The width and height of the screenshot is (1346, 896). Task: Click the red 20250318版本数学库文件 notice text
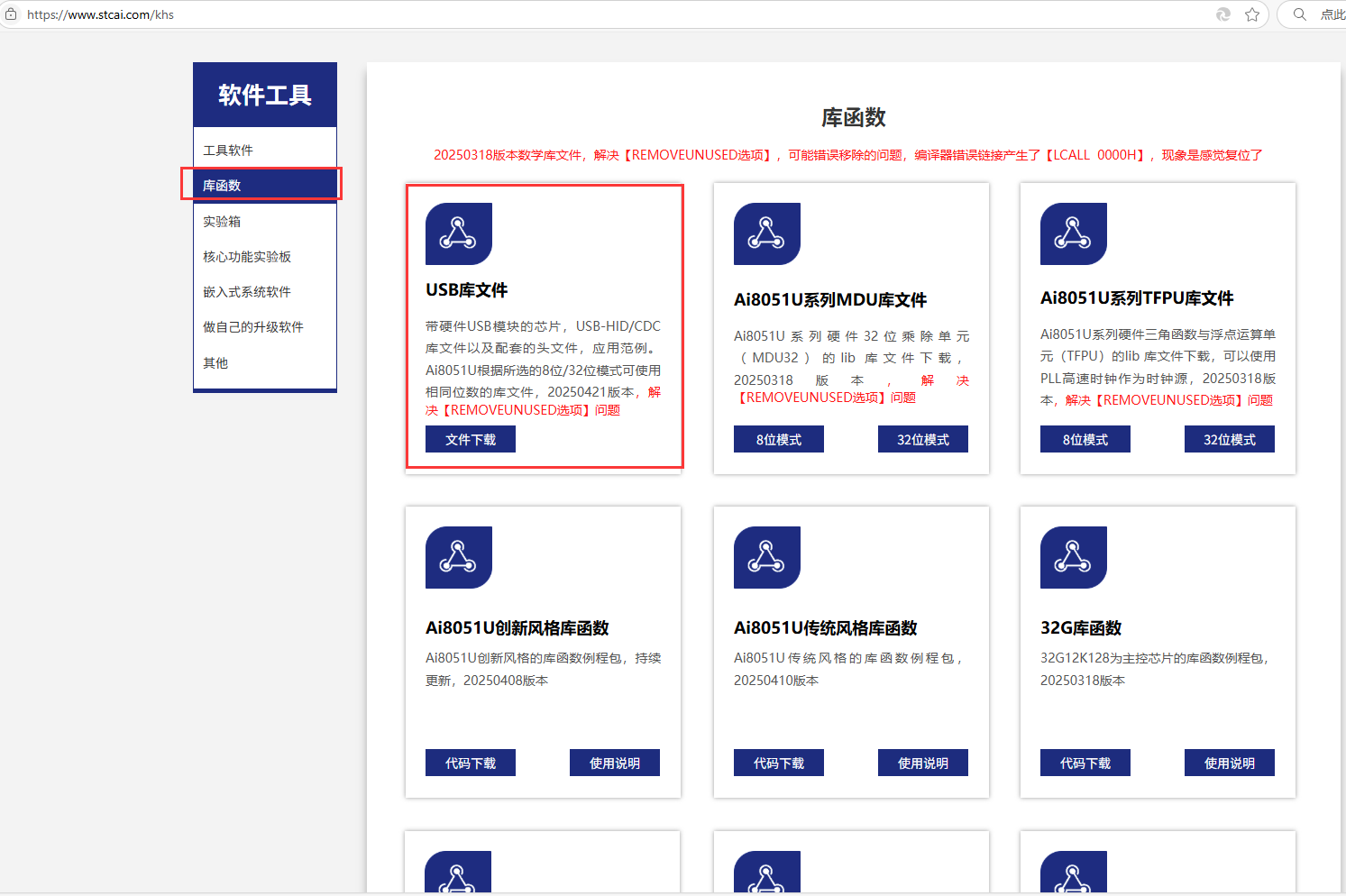pyautogui.click(x=848, y=155)
